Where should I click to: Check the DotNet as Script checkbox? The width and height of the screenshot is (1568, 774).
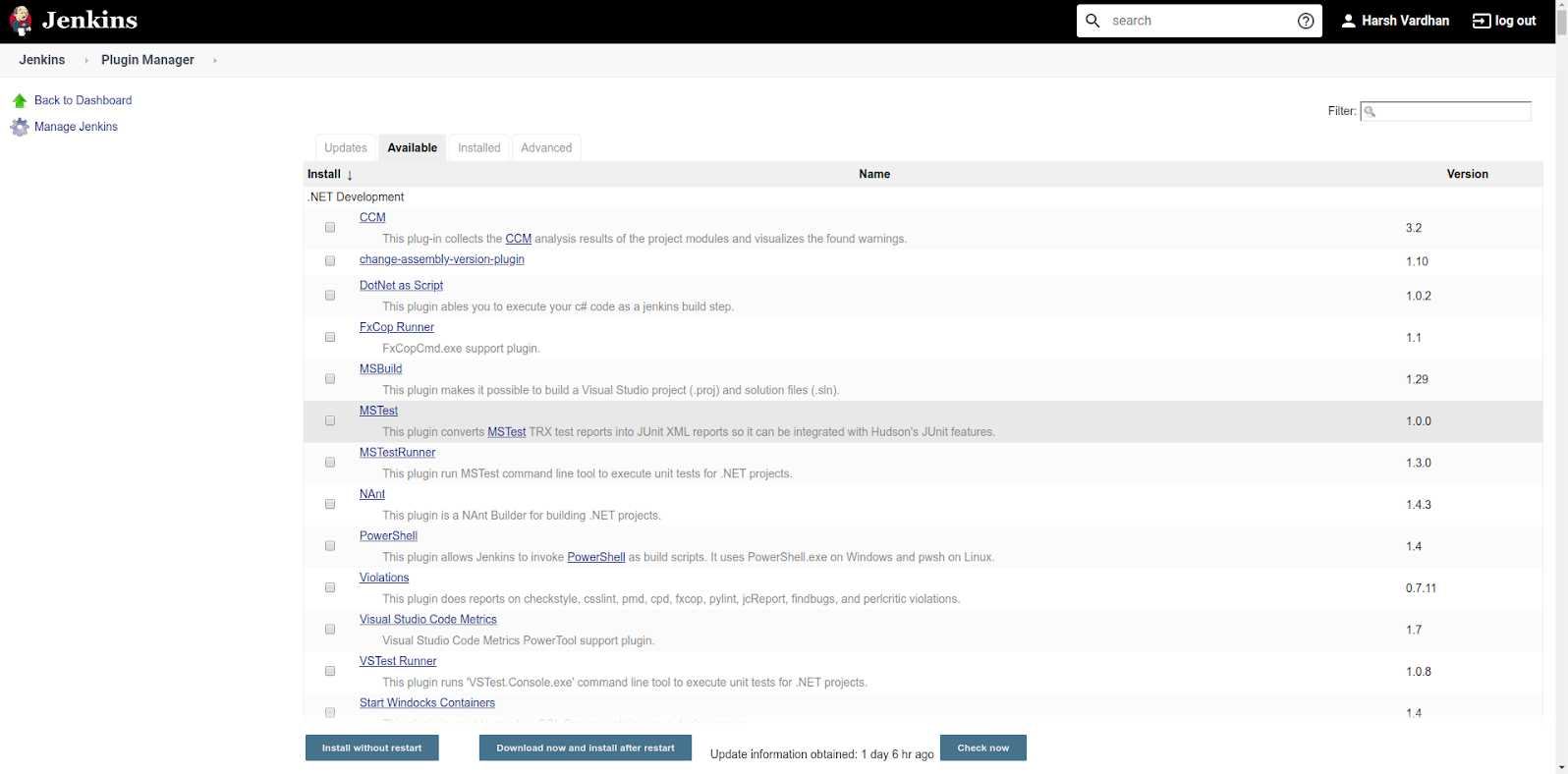(330, 296)
